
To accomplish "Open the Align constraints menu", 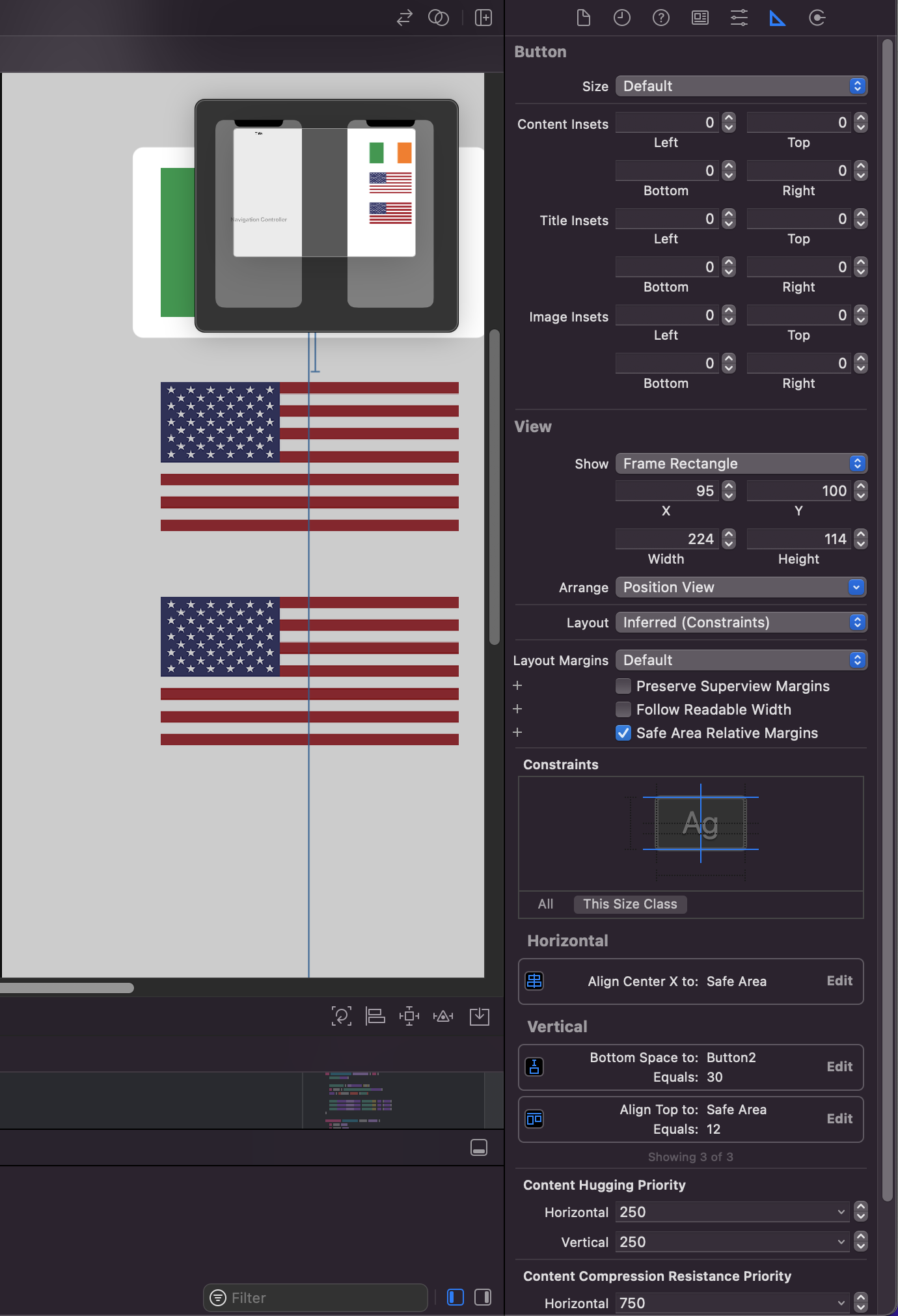I will 375,1016.
